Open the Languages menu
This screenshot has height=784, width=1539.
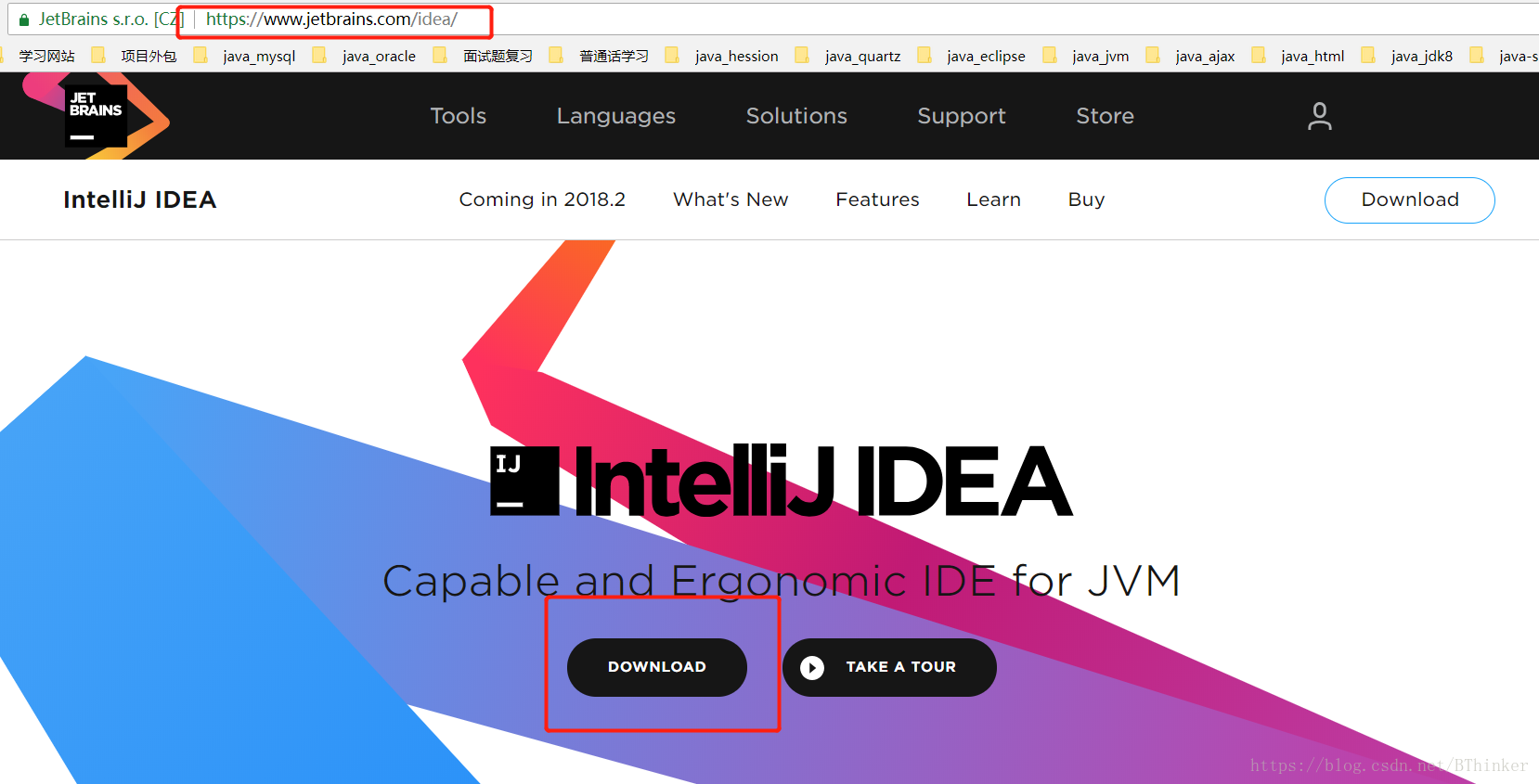[x=616, y=116]
